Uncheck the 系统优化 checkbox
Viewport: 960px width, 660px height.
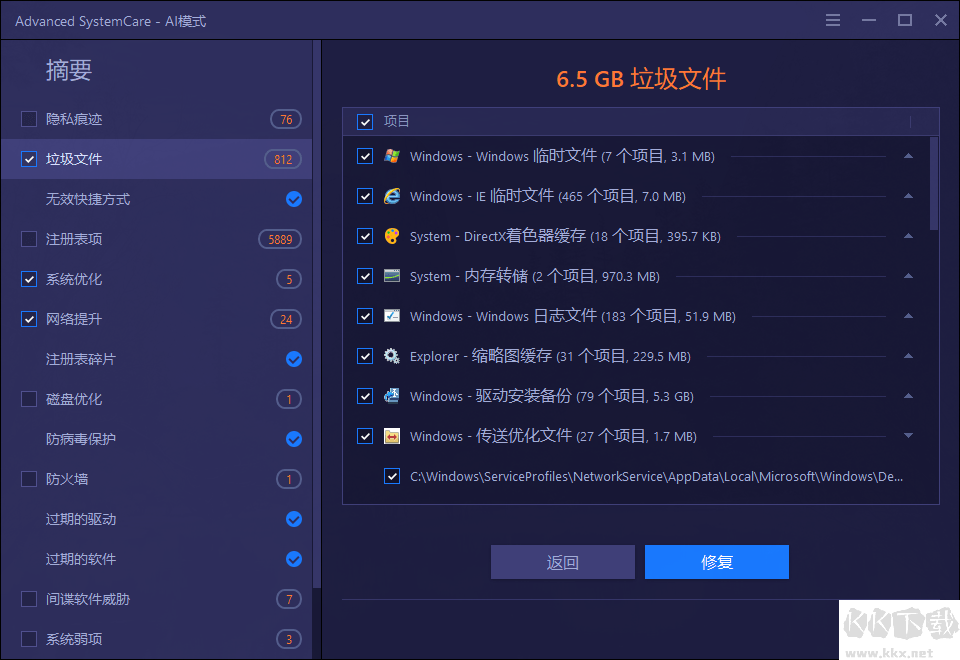coord(29,279)
